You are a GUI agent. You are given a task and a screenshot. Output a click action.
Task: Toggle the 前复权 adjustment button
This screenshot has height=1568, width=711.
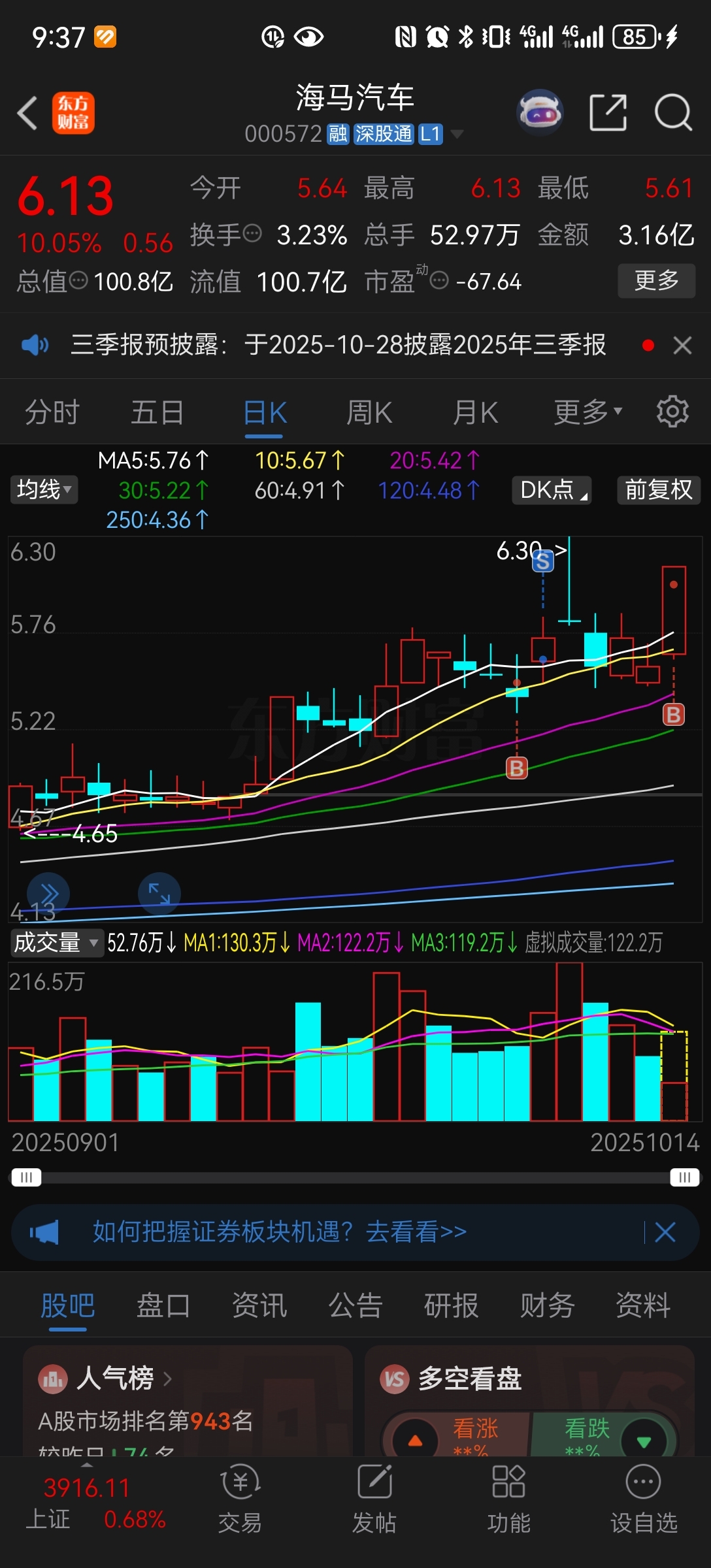pos(659,489)
